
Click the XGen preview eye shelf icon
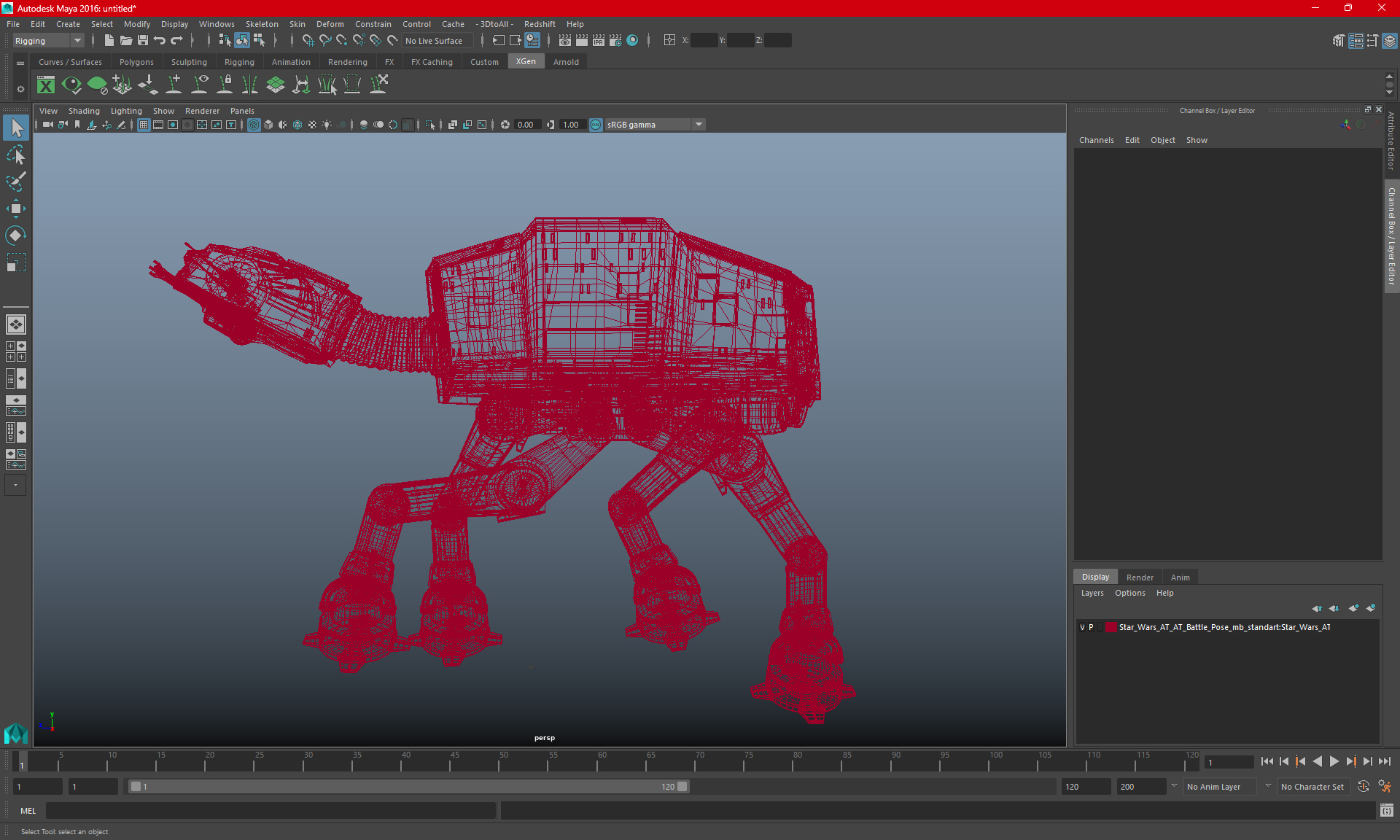point(71,85)
